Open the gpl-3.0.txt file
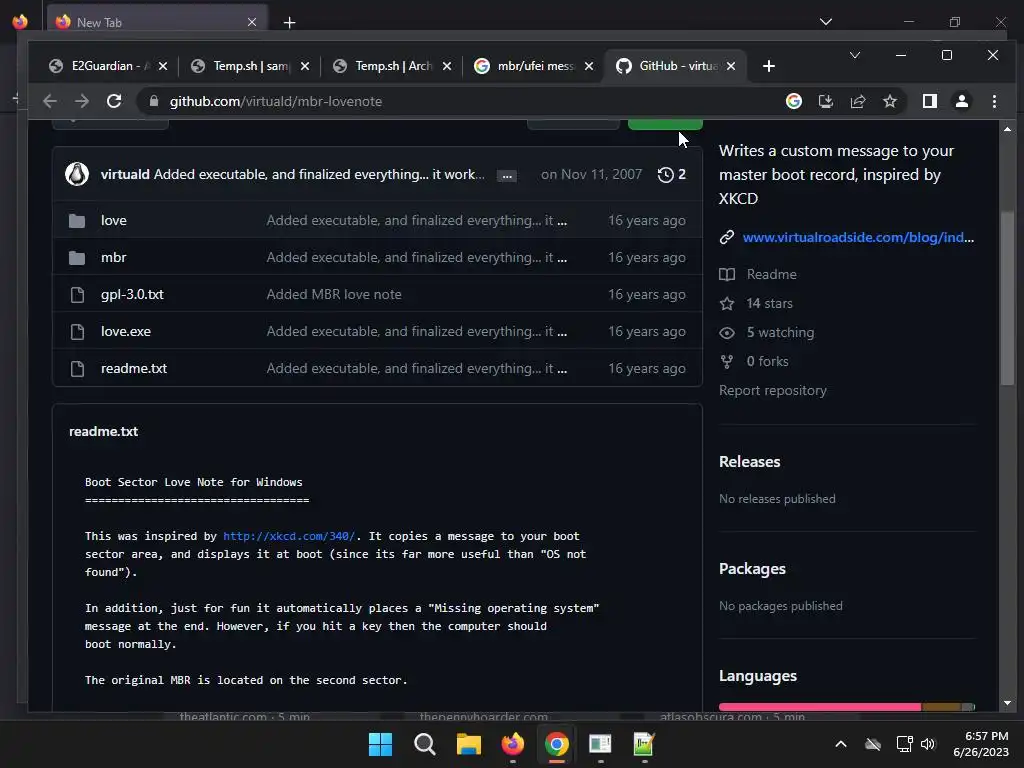This screenshot has height=768, width=1024. tap(132, 295)
